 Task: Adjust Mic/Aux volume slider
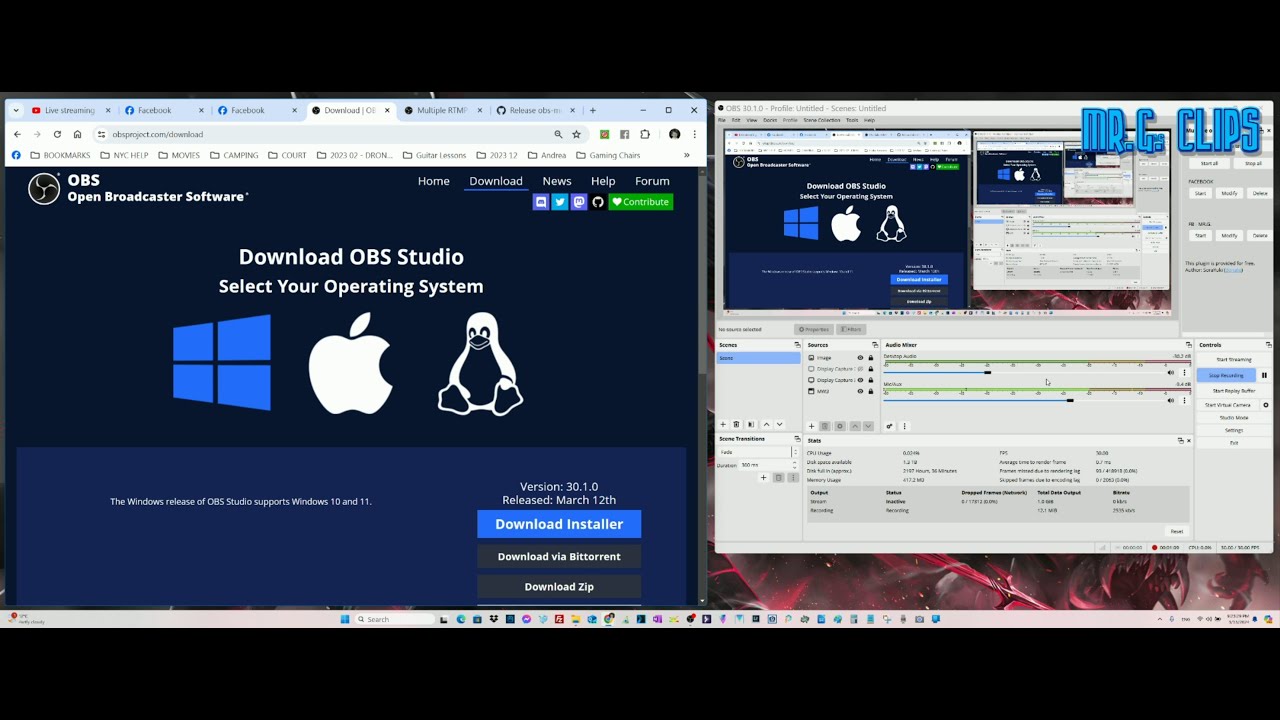coord(1022,400)
